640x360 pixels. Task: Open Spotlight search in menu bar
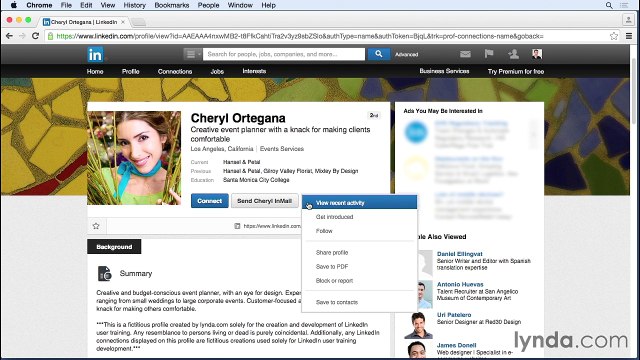coord(609,5)
